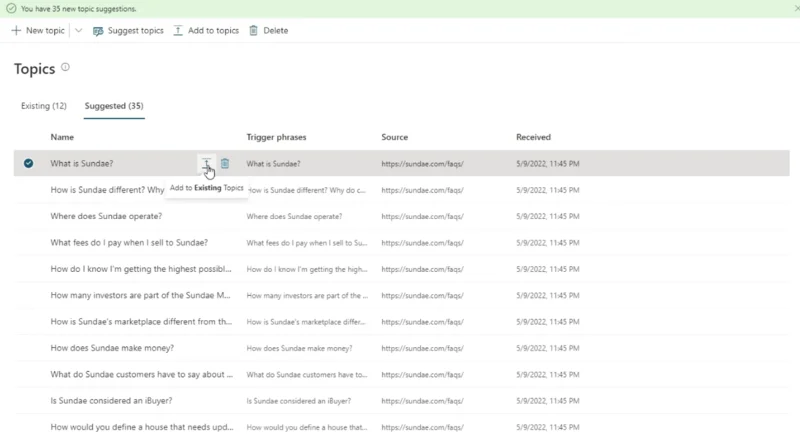This screenshot has width=800, height=439.
Task: Open the New topic dropdown chevron
Action: coord(78,31)
